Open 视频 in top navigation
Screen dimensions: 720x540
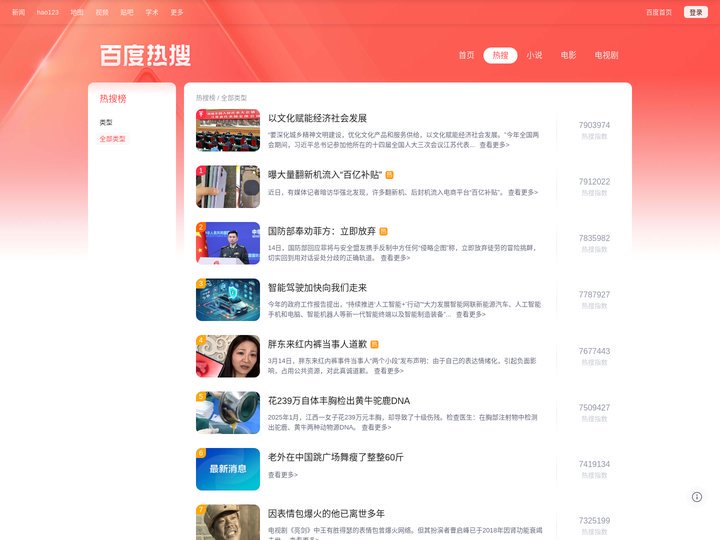[102, 12]
